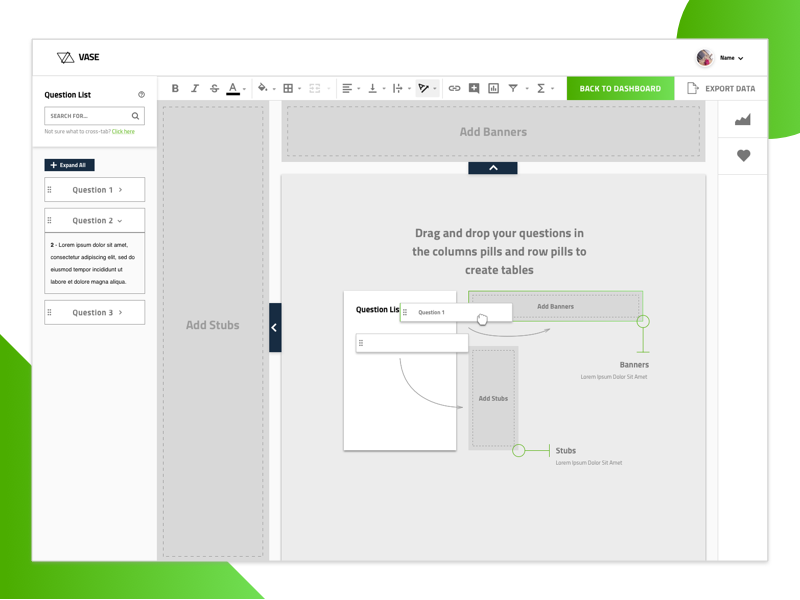The image size is (800, 600).
Task: Open the text wrapping dropdown arrow
Action: click(409, 89)
